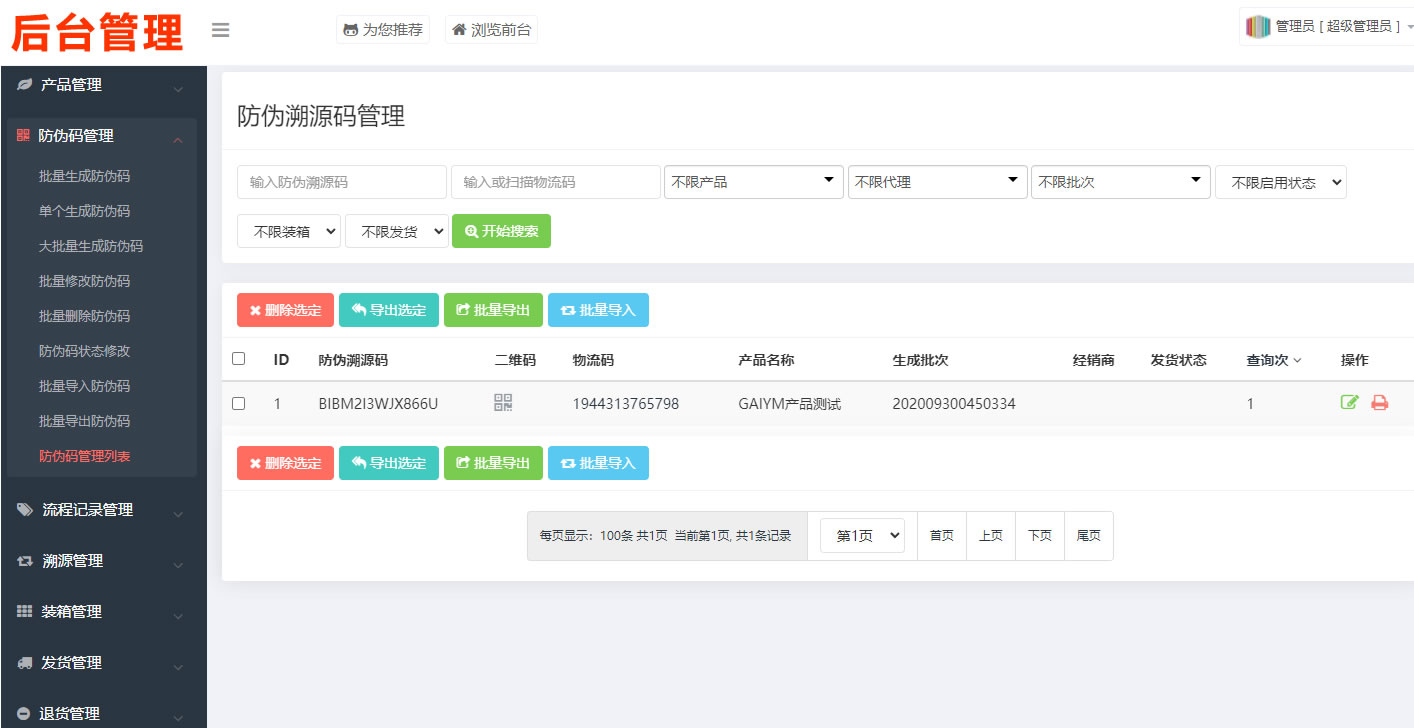Collapse the 防伪码管理 sidebar section
The width and height of the screenshot is (1414, 728).
click(102, 136)
